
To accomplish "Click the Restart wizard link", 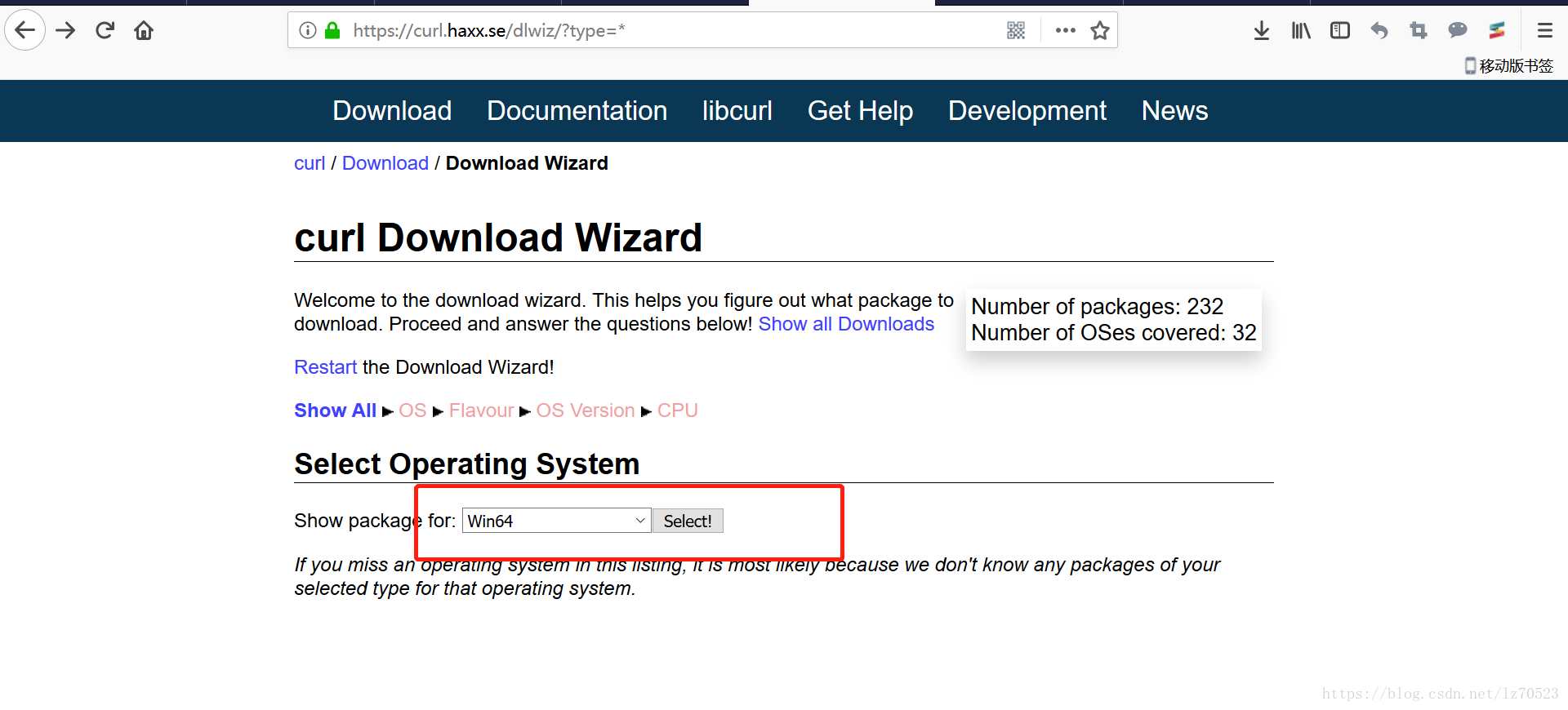I will click(325, 367).
